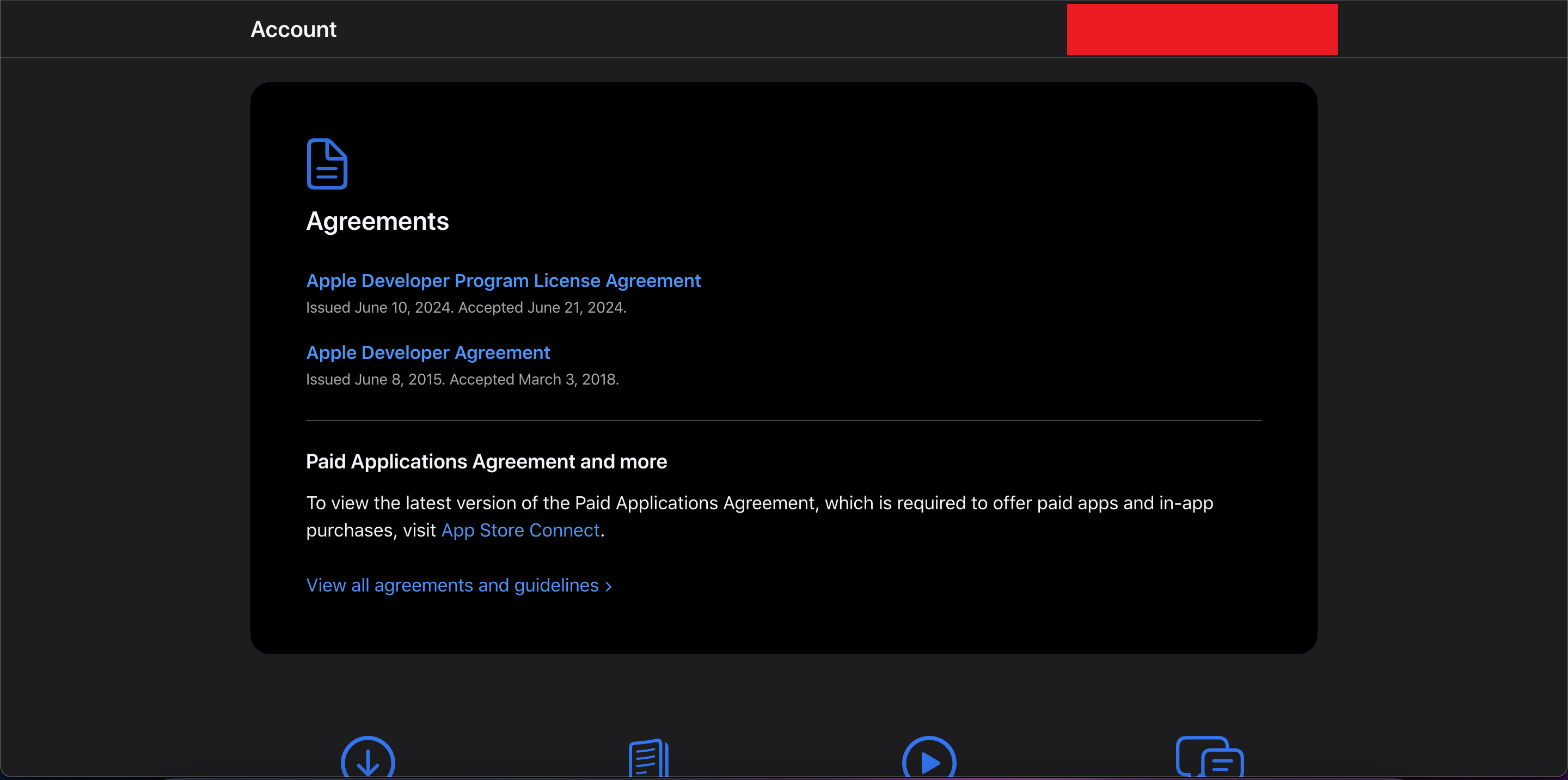1568x780 pixels.
Task: Click empty header area left of Account
Action: click(122, 29)
